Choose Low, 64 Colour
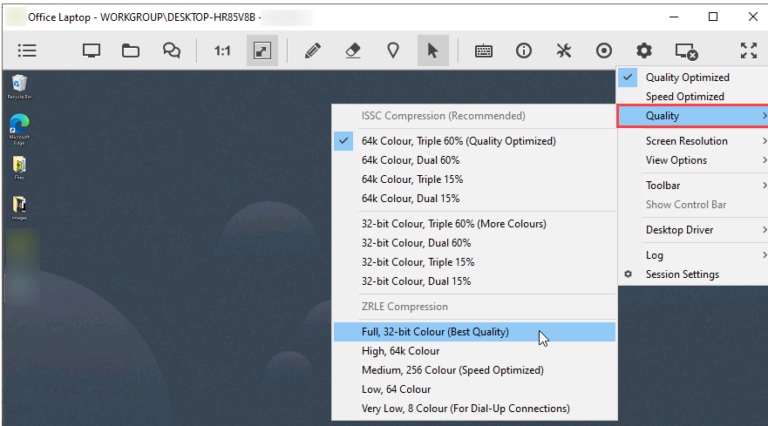768x426 pixels. [474, 389]
